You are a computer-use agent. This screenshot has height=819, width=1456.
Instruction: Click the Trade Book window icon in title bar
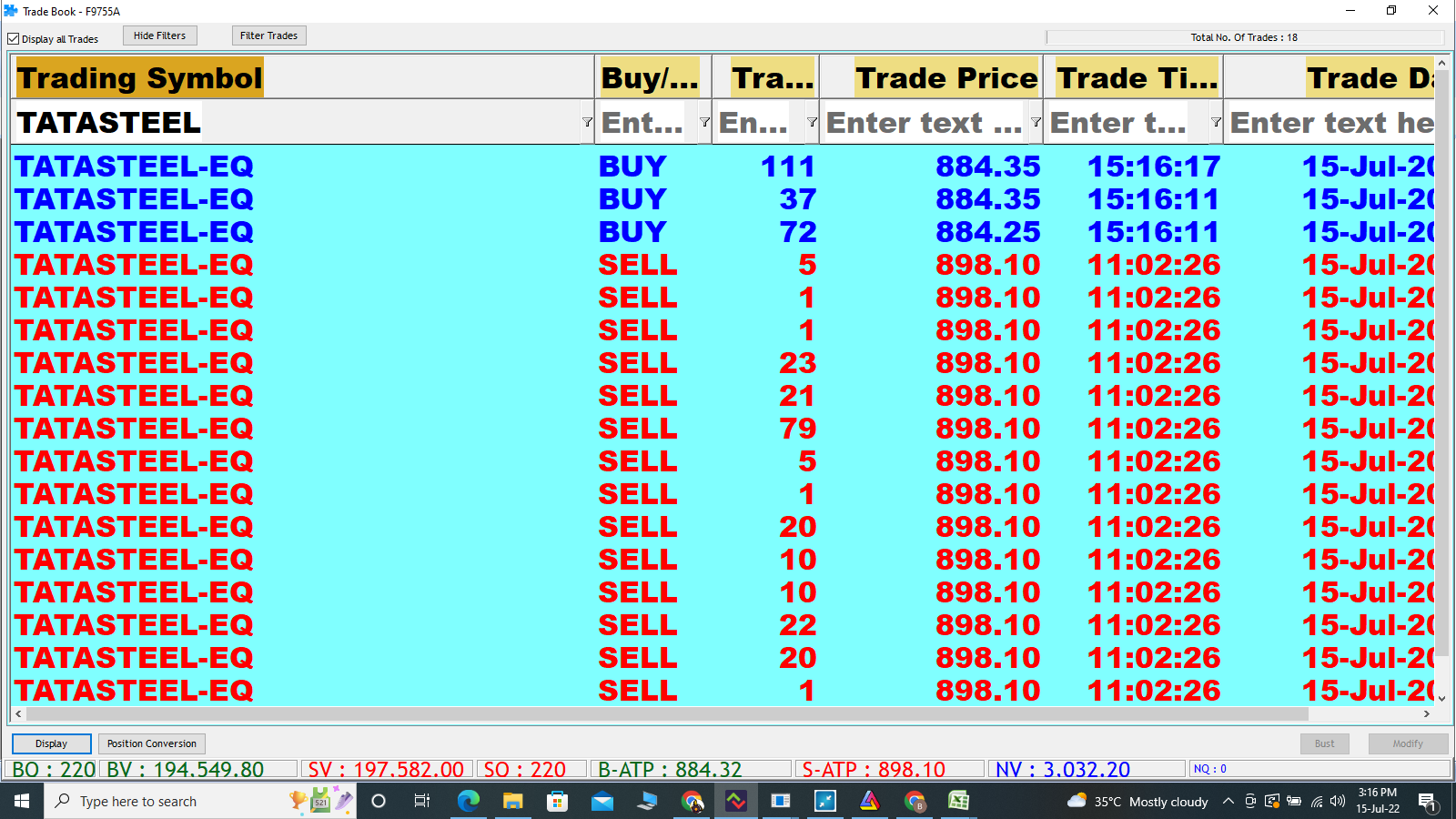(11, 11)
